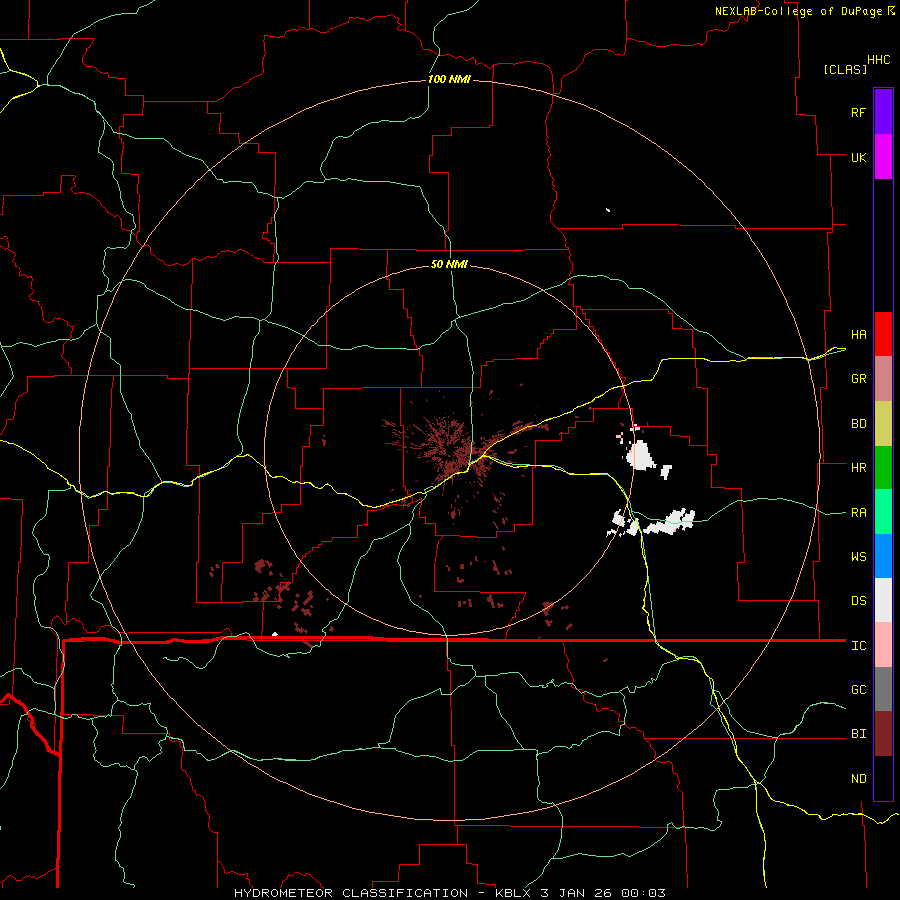This screenshot has height=900, width=900.
Task: Select the RA legend label
Action: click(858, 513)
